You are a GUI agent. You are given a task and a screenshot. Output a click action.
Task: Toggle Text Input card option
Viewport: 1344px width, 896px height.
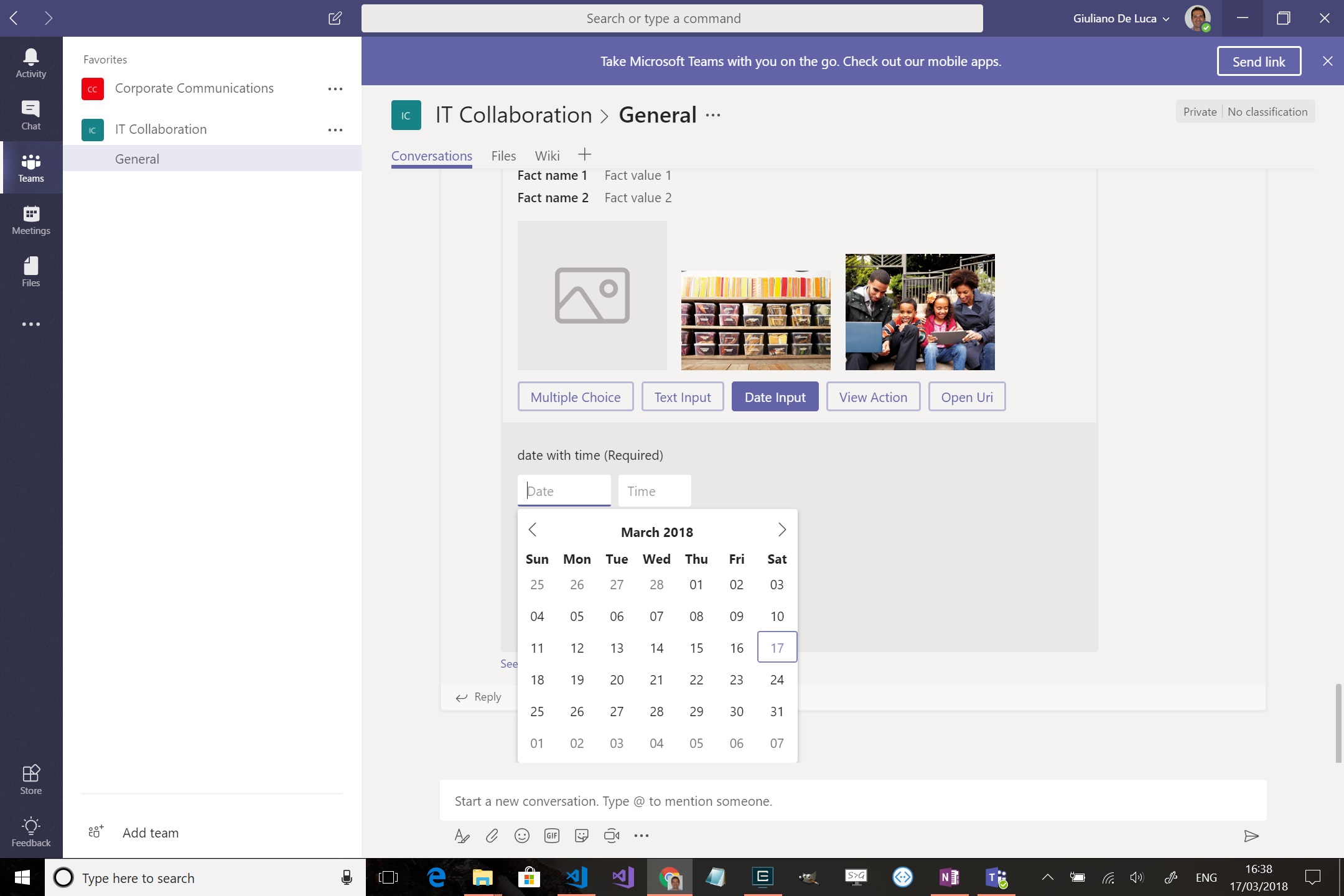click(x=682, y=397)
